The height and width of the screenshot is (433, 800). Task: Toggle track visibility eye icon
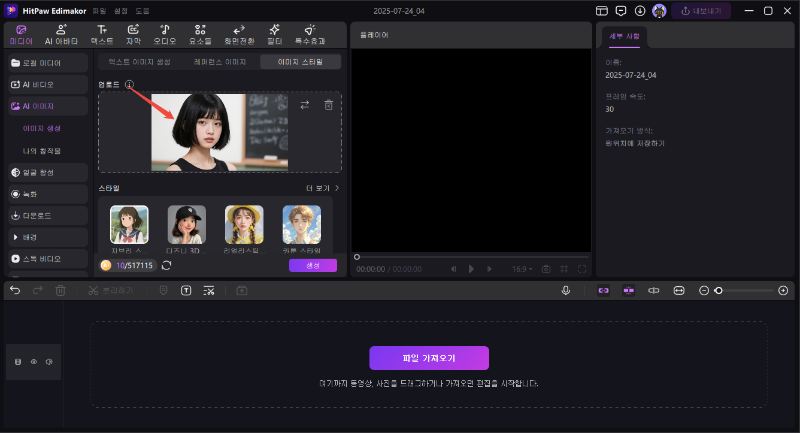(x=34, y=362)
